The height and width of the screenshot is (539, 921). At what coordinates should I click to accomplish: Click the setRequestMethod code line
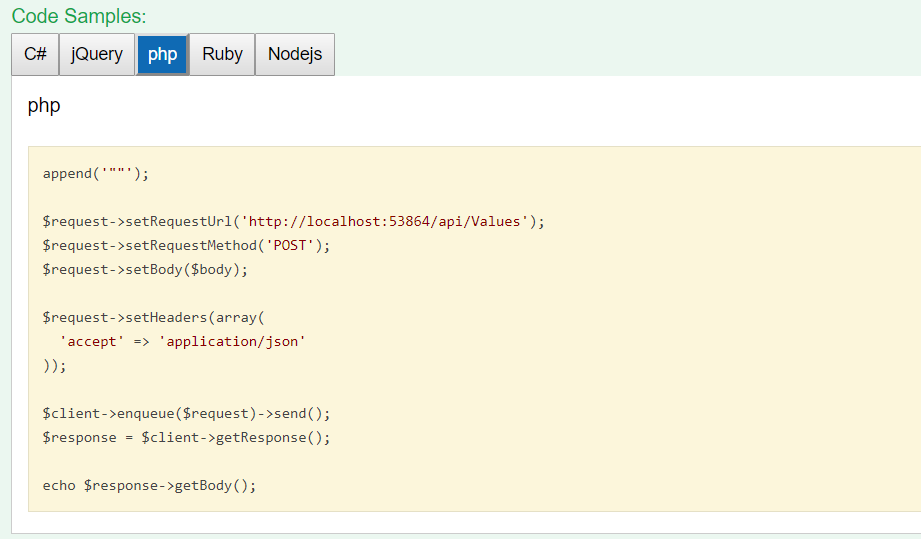[x=186, y=245]
